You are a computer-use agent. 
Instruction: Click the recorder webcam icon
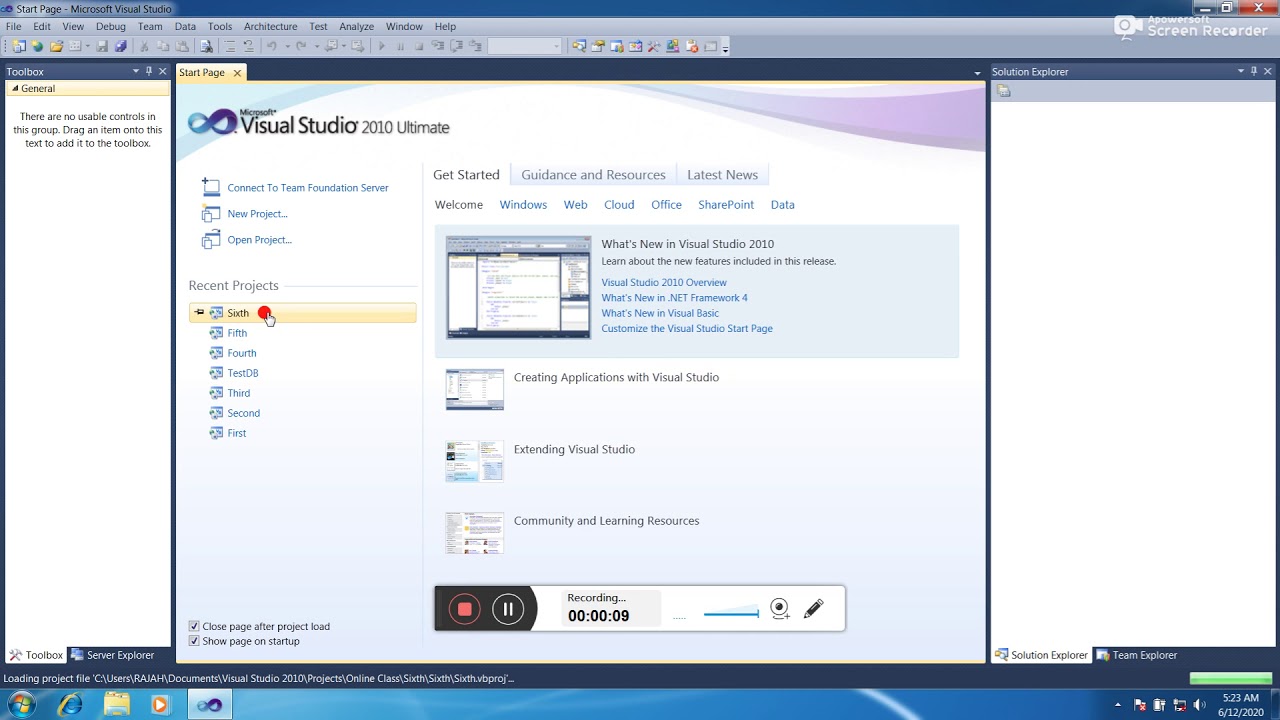coord(780,609)
